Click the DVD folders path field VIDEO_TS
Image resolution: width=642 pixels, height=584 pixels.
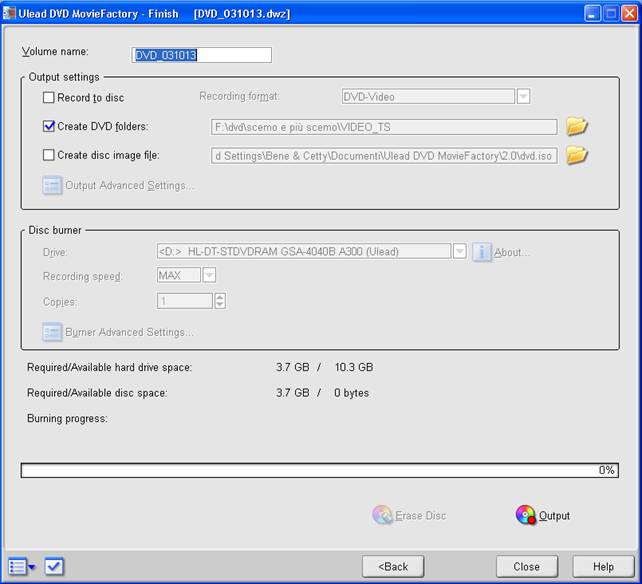384,127
